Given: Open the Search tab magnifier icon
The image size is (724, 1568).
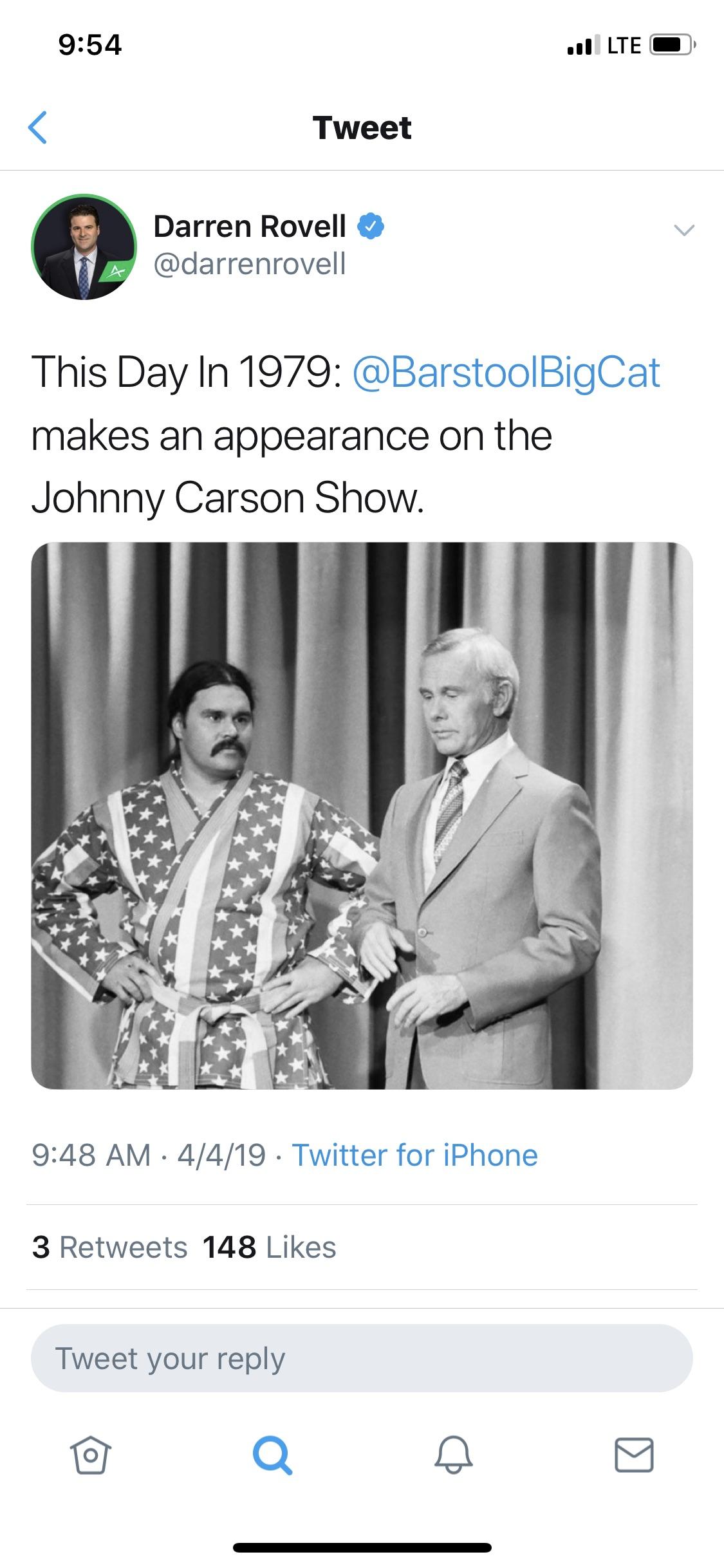Looking at the screenshot, I should (x=272, y=1455).
